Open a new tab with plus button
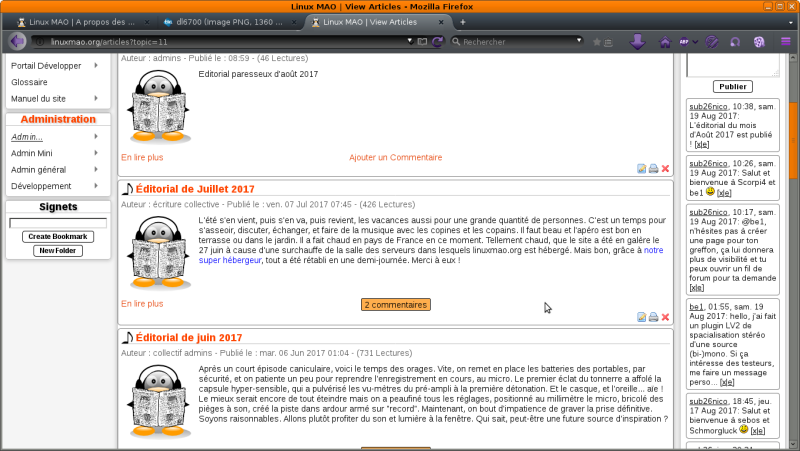The image size is (800, 451). (463, 22)
